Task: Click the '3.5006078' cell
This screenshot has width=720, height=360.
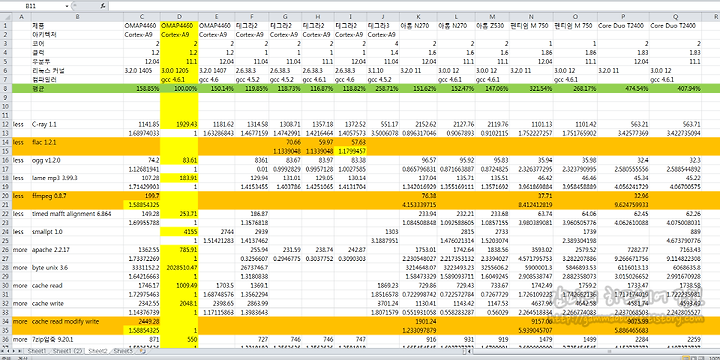Action: pyautogui.click(x=383, y=133)
